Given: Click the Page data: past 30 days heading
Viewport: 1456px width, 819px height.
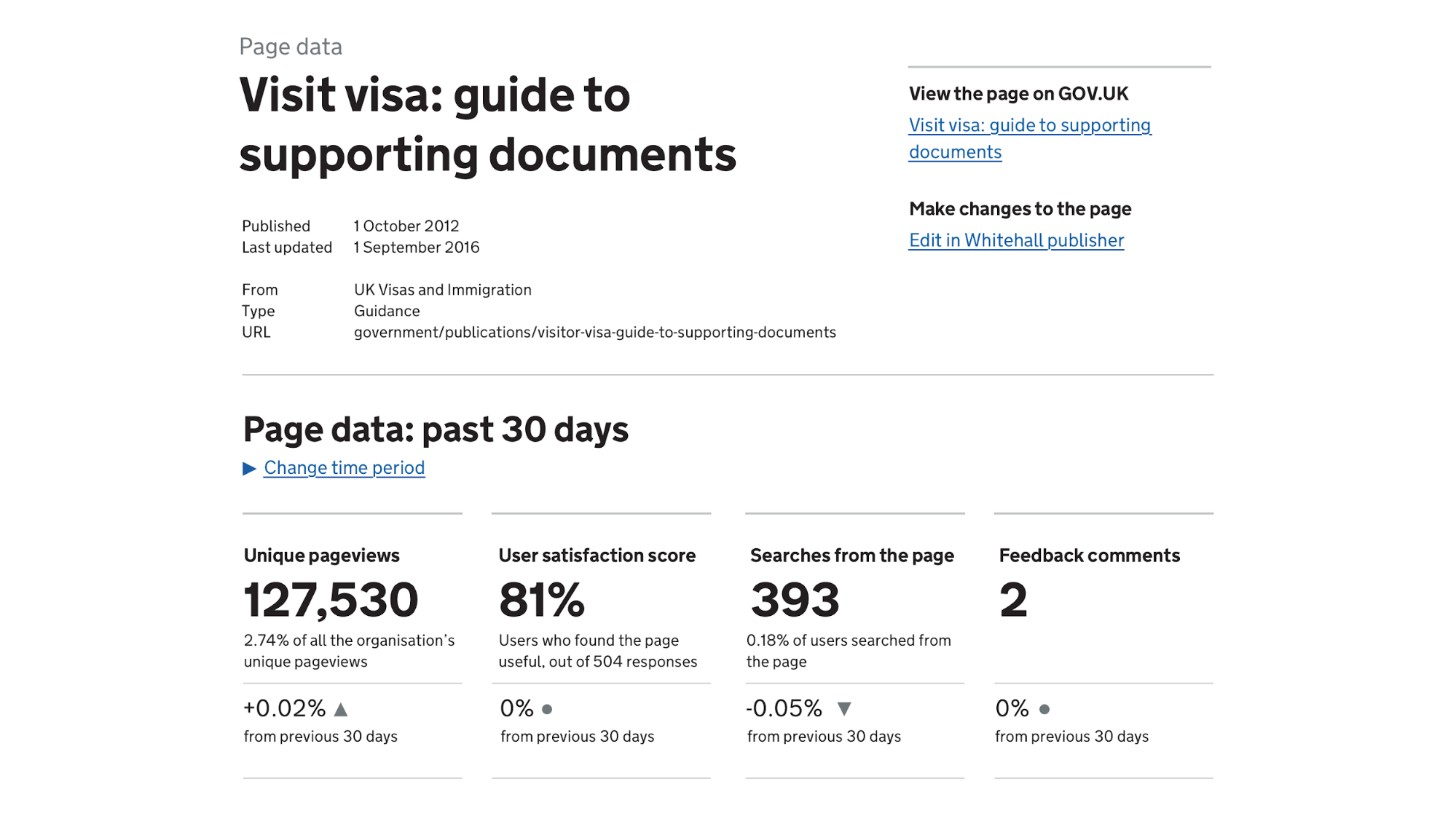Looking at the screenshot, I should click(x=436, y=429).
